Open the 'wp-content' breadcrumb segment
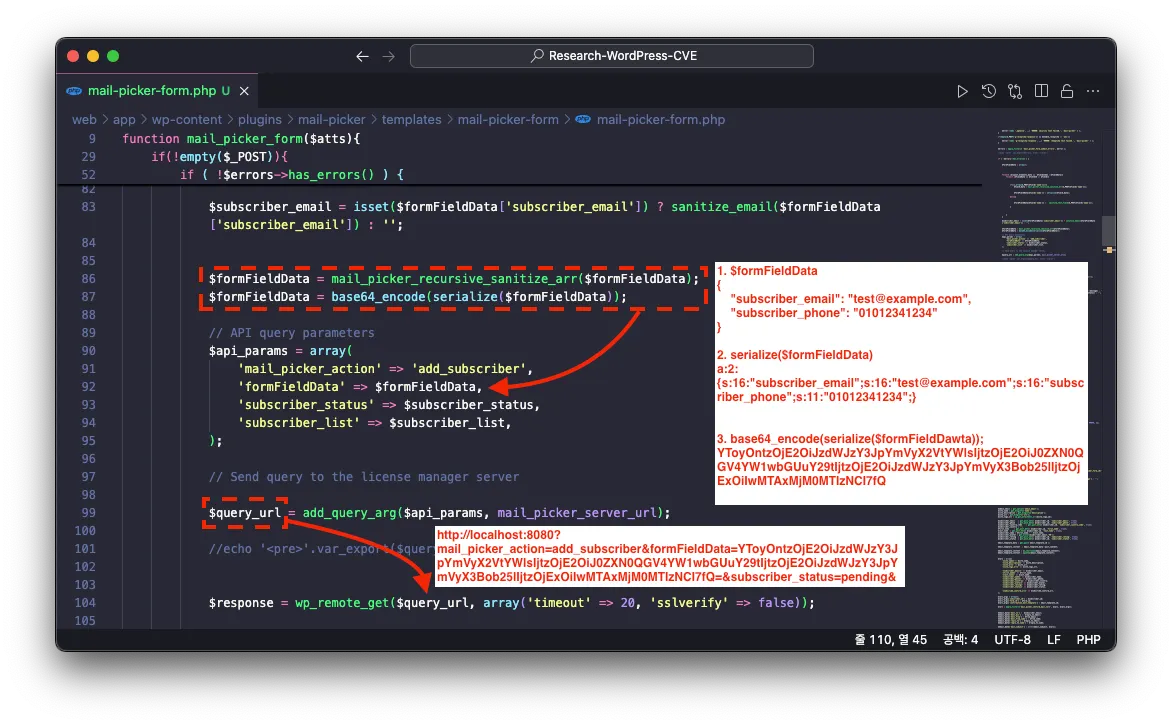This screenshot has width=1172, height=725. (187, 120)
